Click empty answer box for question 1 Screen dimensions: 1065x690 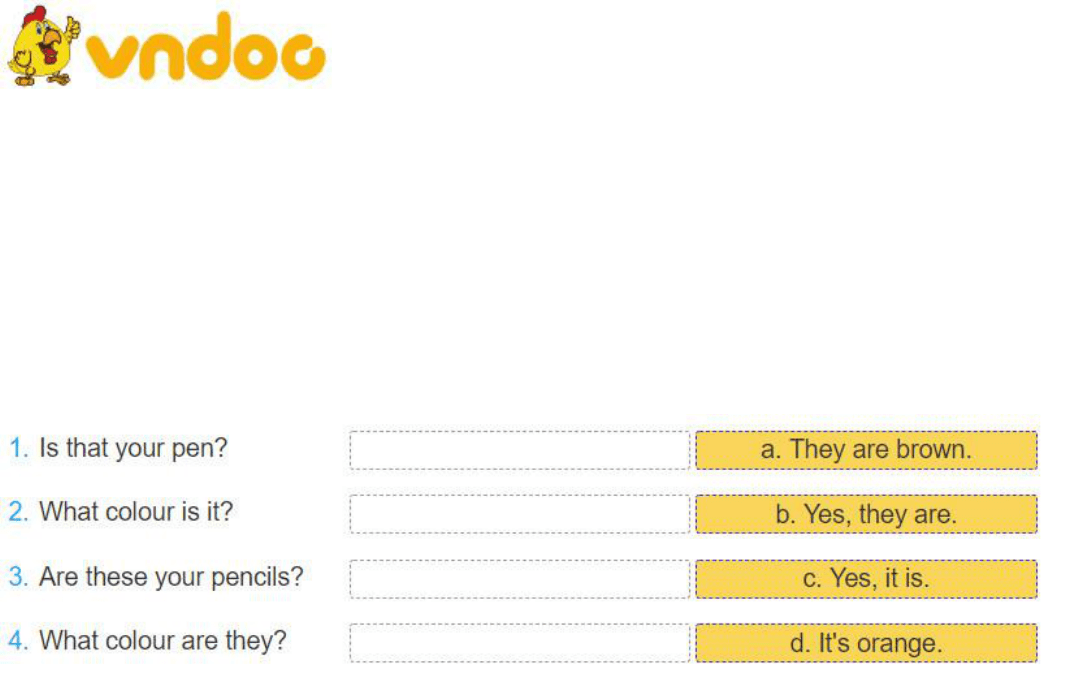pyautogui.click(x=520, y=450)
